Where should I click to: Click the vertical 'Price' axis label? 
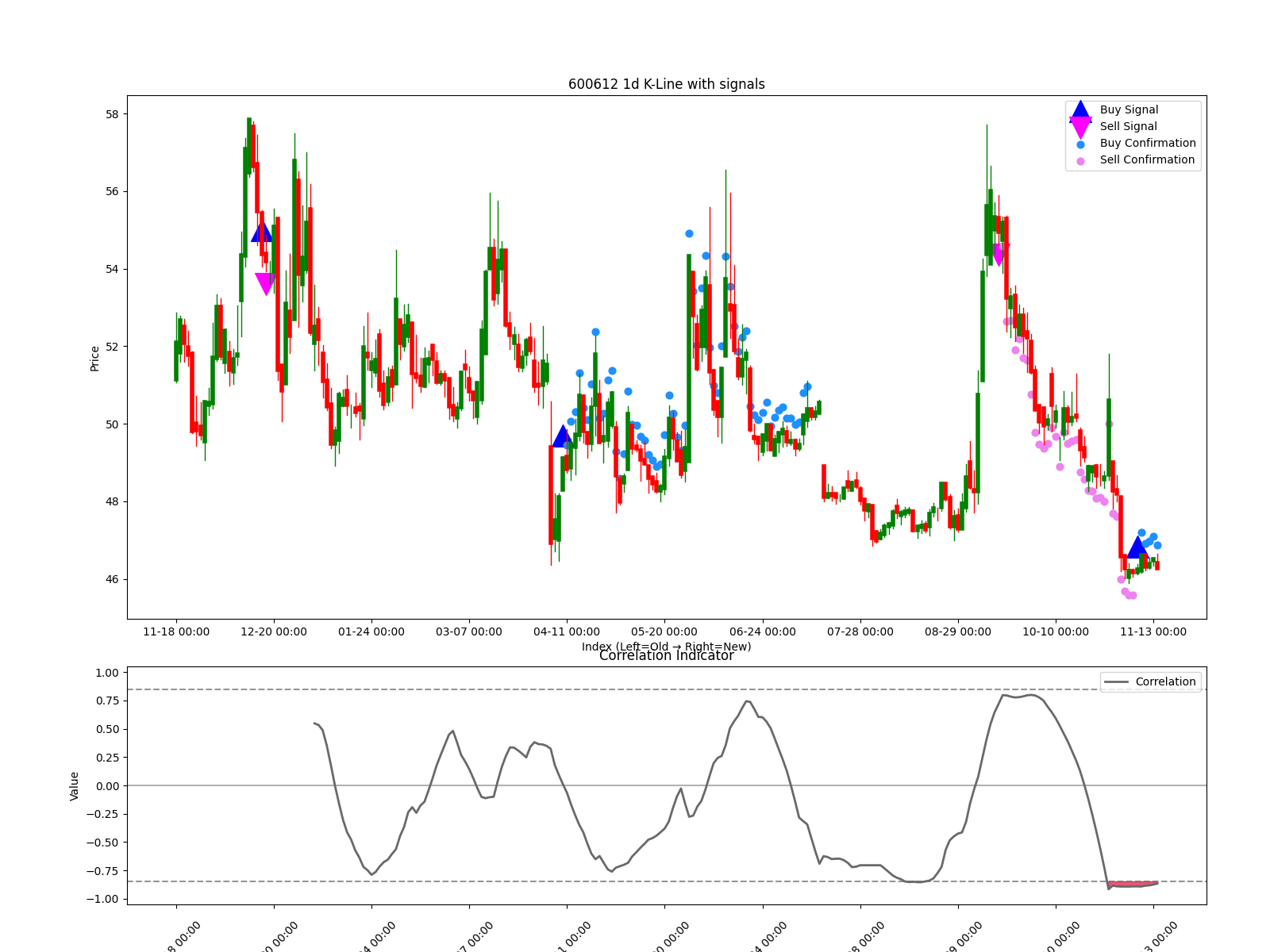pos(95,358)
